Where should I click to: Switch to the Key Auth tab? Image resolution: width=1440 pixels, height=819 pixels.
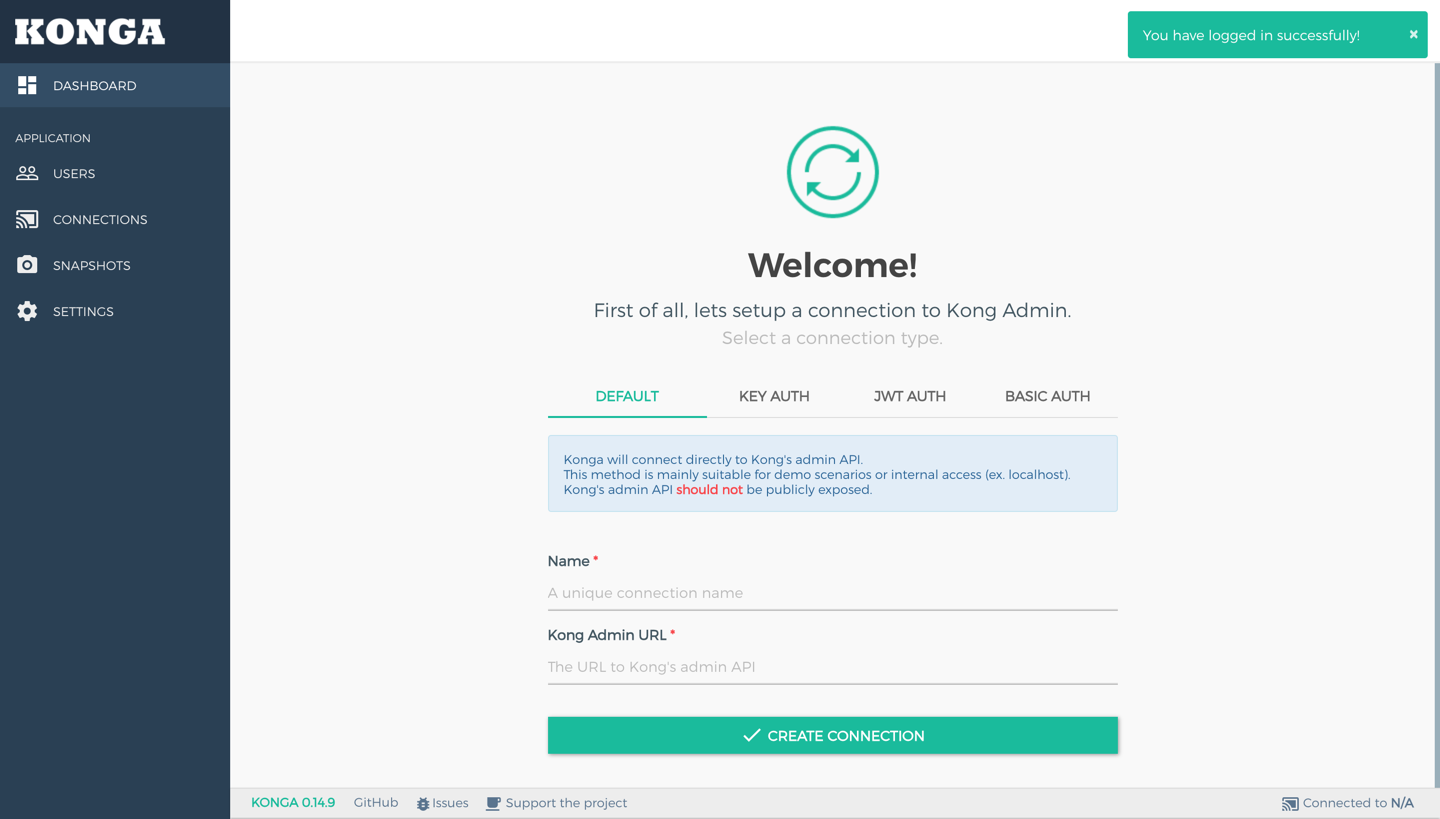click(x=774, y=396)
